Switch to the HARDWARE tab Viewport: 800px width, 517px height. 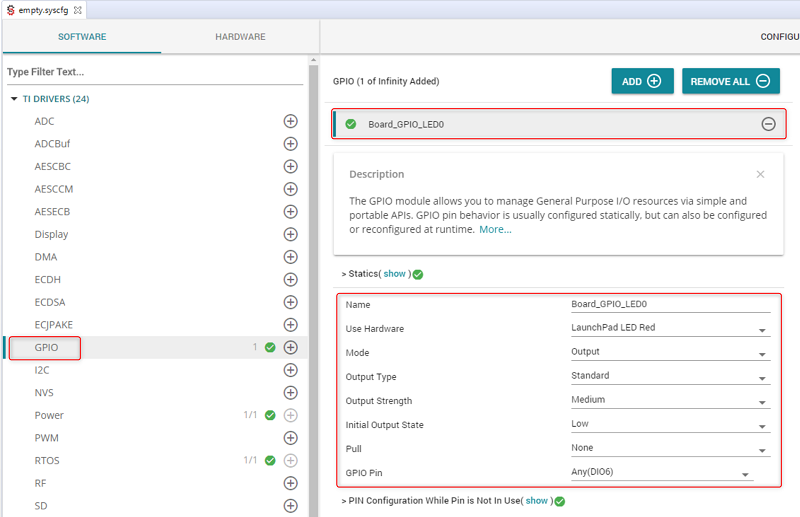[240, 37]
